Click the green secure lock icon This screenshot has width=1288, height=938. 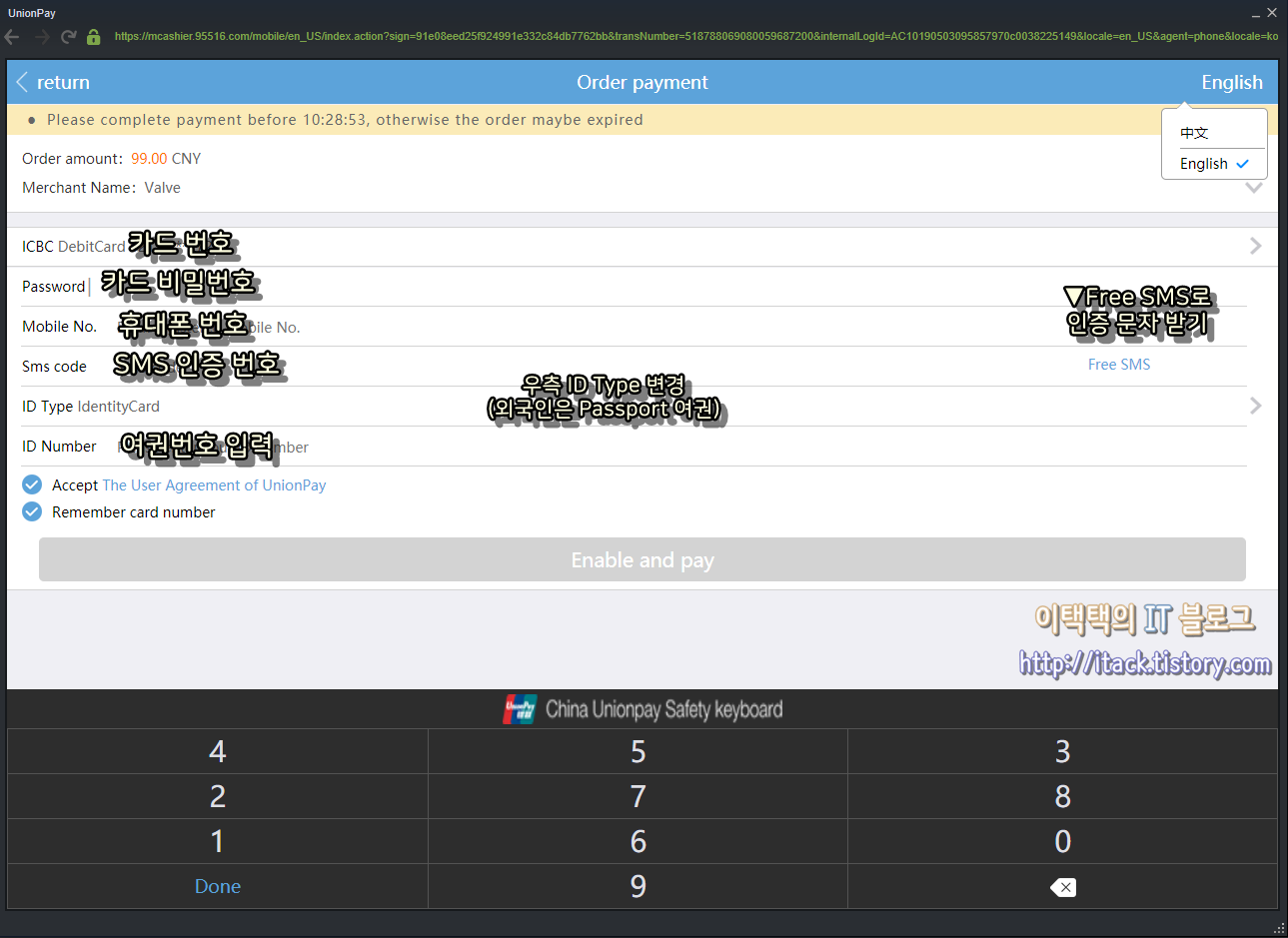click(93, 37)
